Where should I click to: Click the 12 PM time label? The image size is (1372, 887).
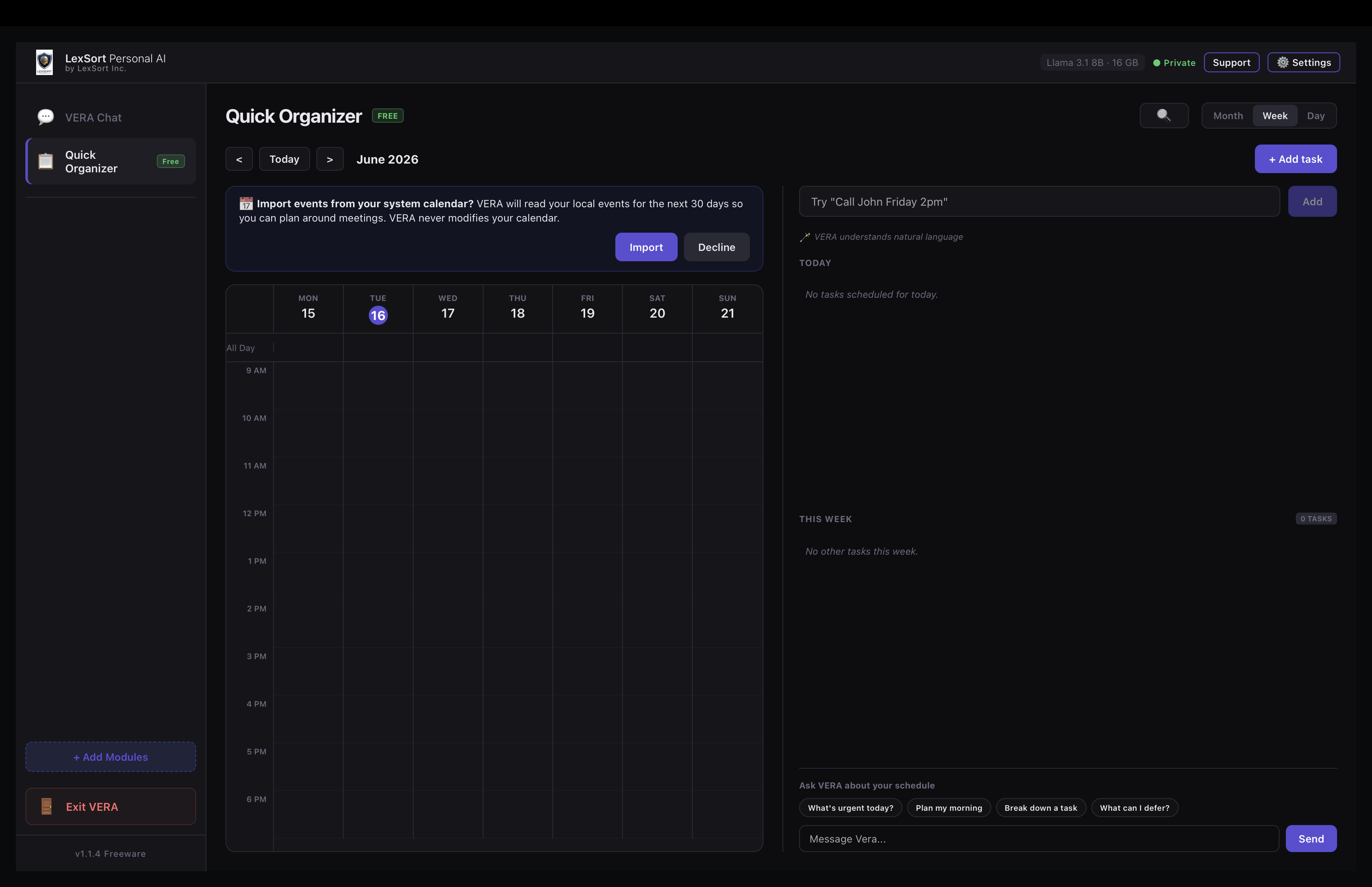[x=254, y=513]
